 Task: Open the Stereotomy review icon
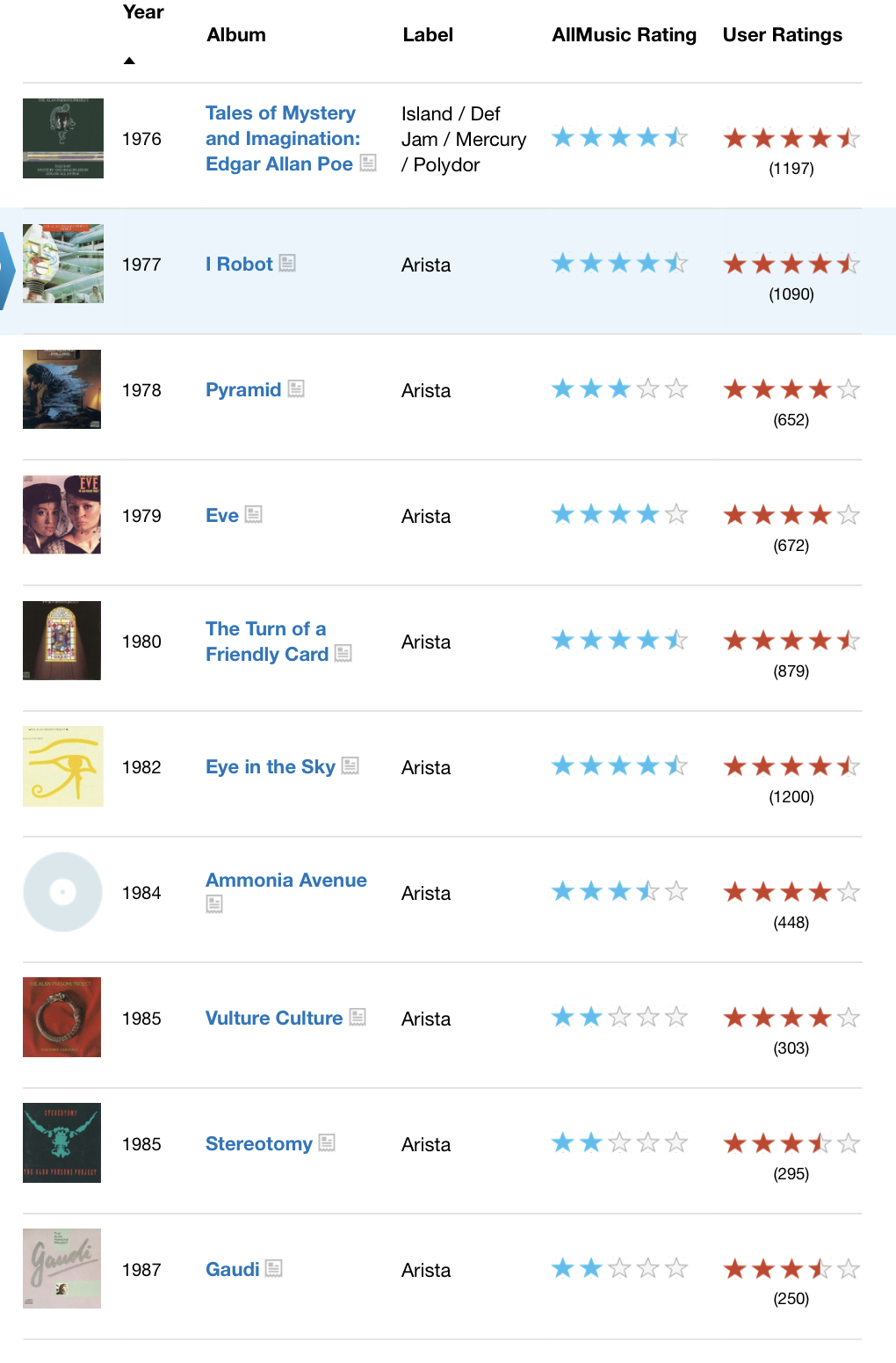[x=327, y=1142]
